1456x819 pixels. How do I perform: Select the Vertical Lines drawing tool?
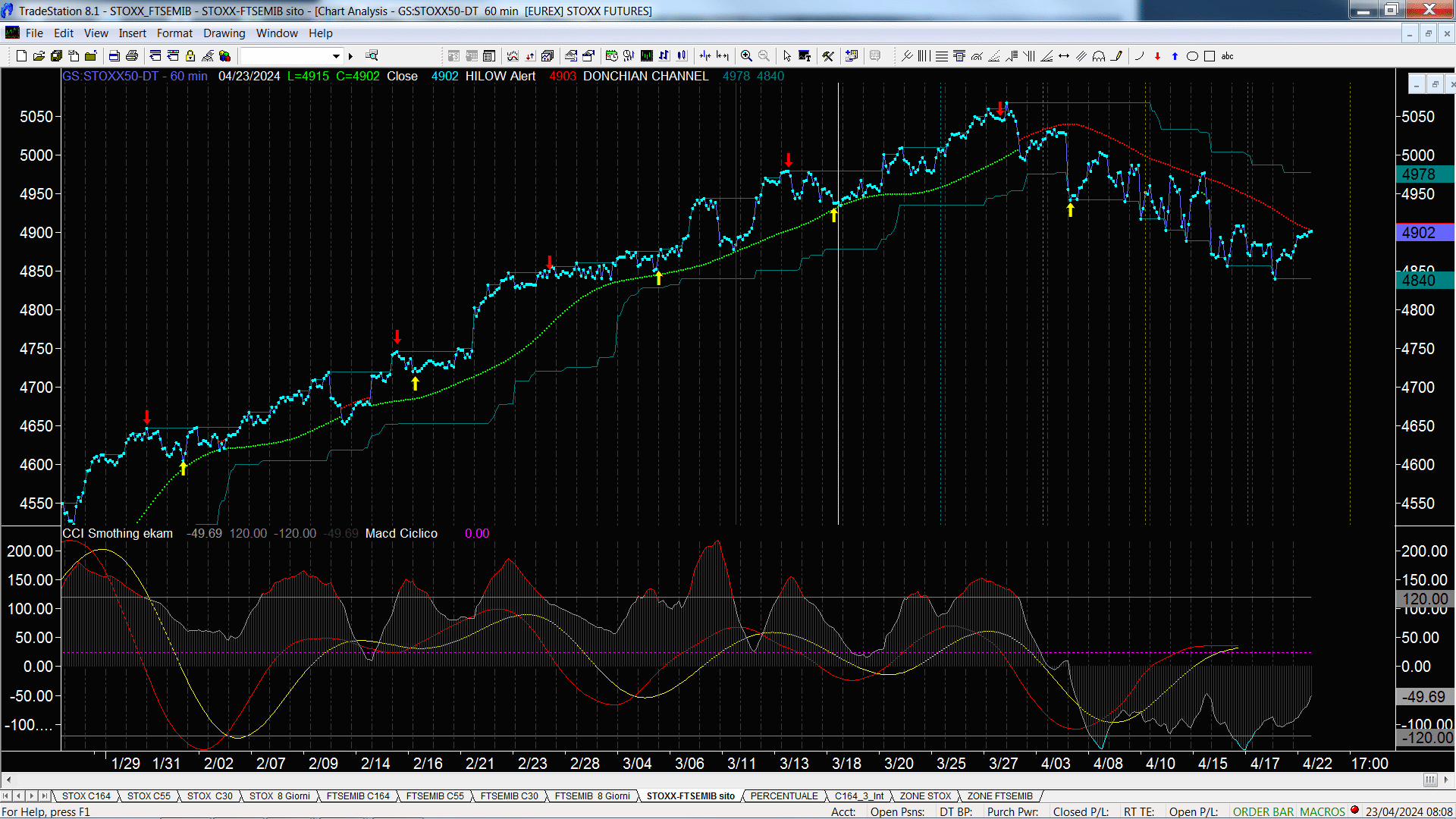click(x=924, y=56)
